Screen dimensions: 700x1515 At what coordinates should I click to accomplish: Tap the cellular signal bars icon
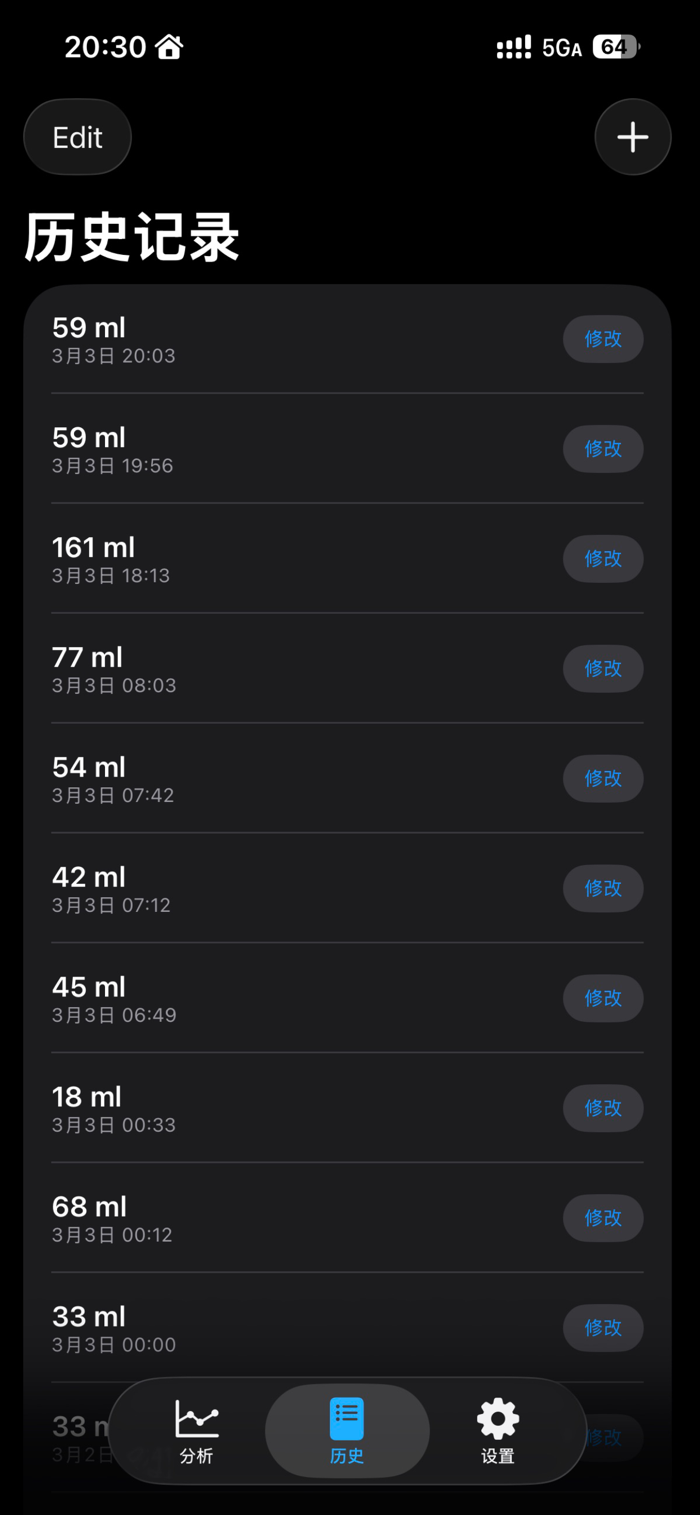coord(514,47)
